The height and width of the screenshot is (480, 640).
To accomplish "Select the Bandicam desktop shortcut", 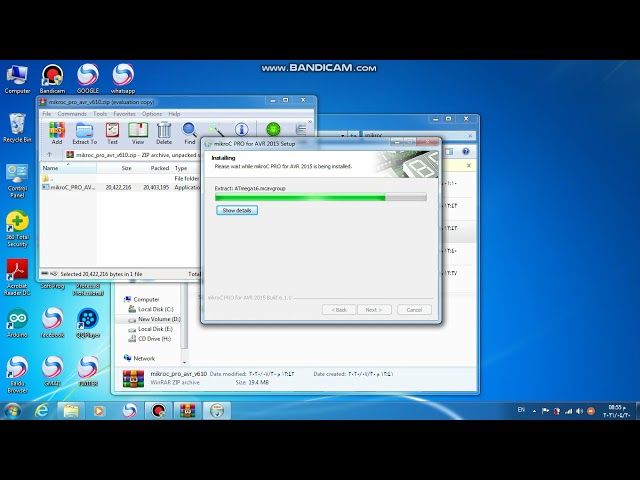I will [x=52, y=79].
